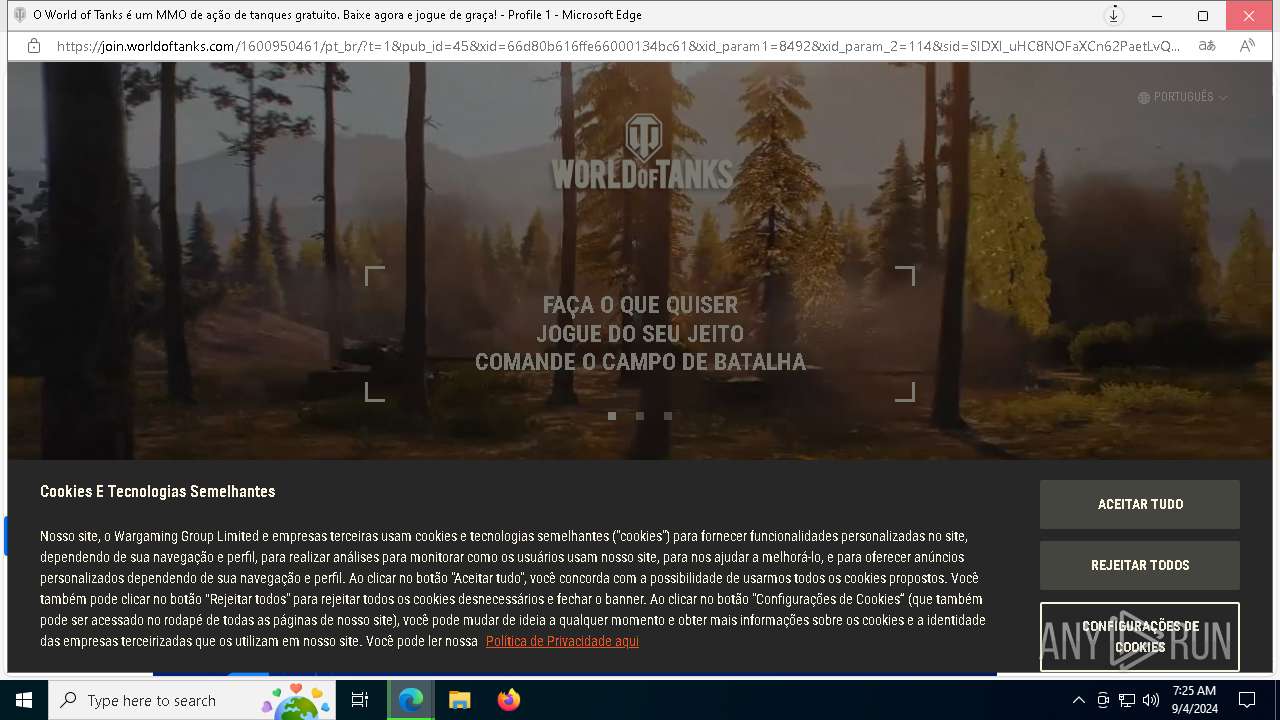Select the third carousel dot
The width and height of the screenshot is (1280, 720).
[x=668, y=416]
